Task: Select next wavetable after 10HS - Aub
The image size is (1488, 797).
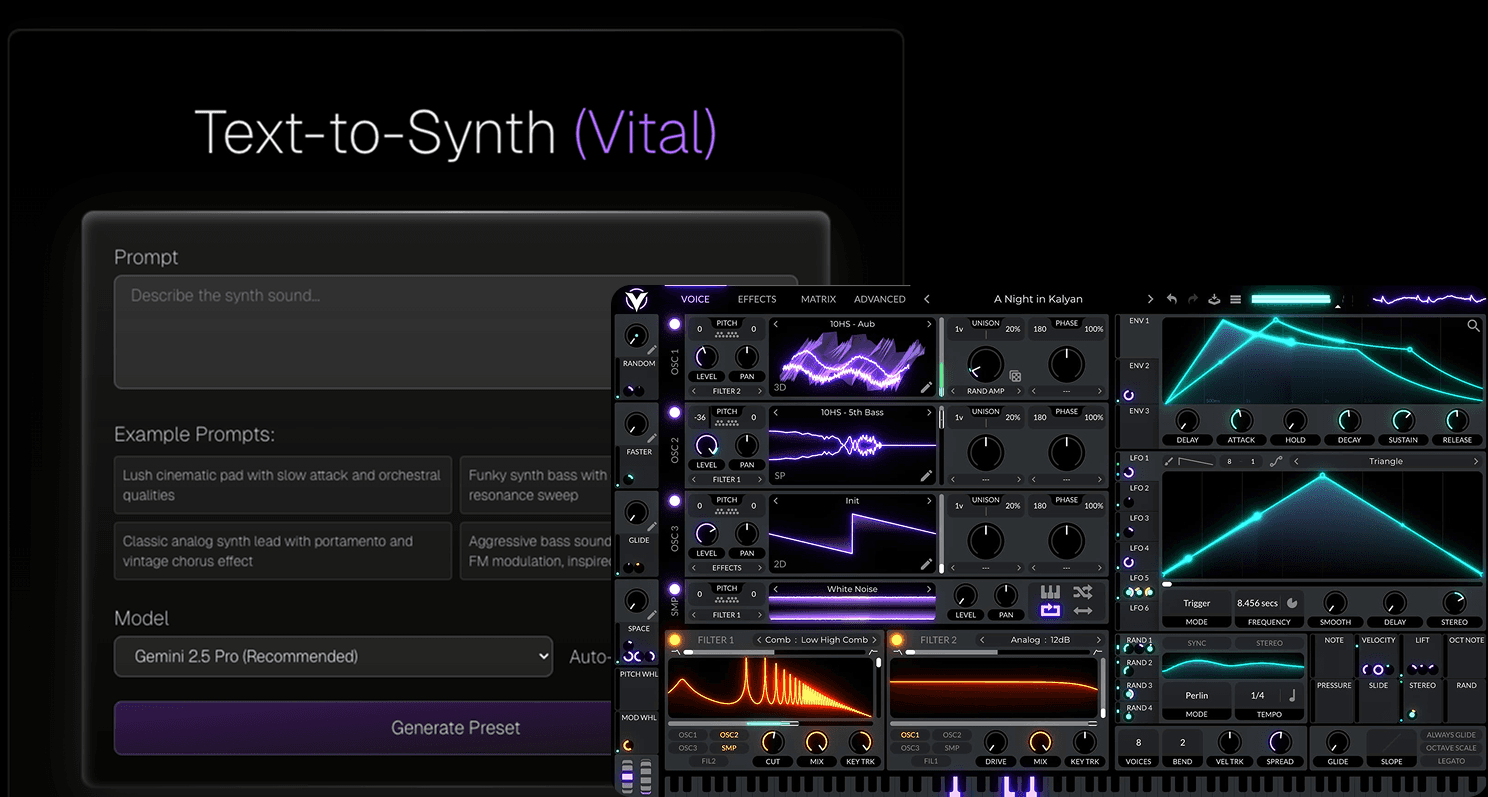Action: pyautogui.click(x=929, y=324)
